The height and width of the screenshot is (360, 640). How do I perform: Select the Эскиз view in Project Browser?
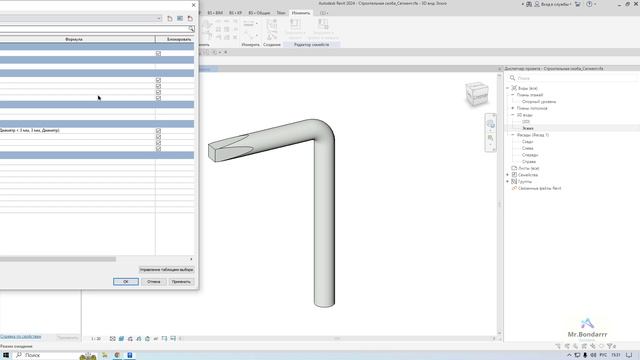pyautogui.click(x=528, y=128)
